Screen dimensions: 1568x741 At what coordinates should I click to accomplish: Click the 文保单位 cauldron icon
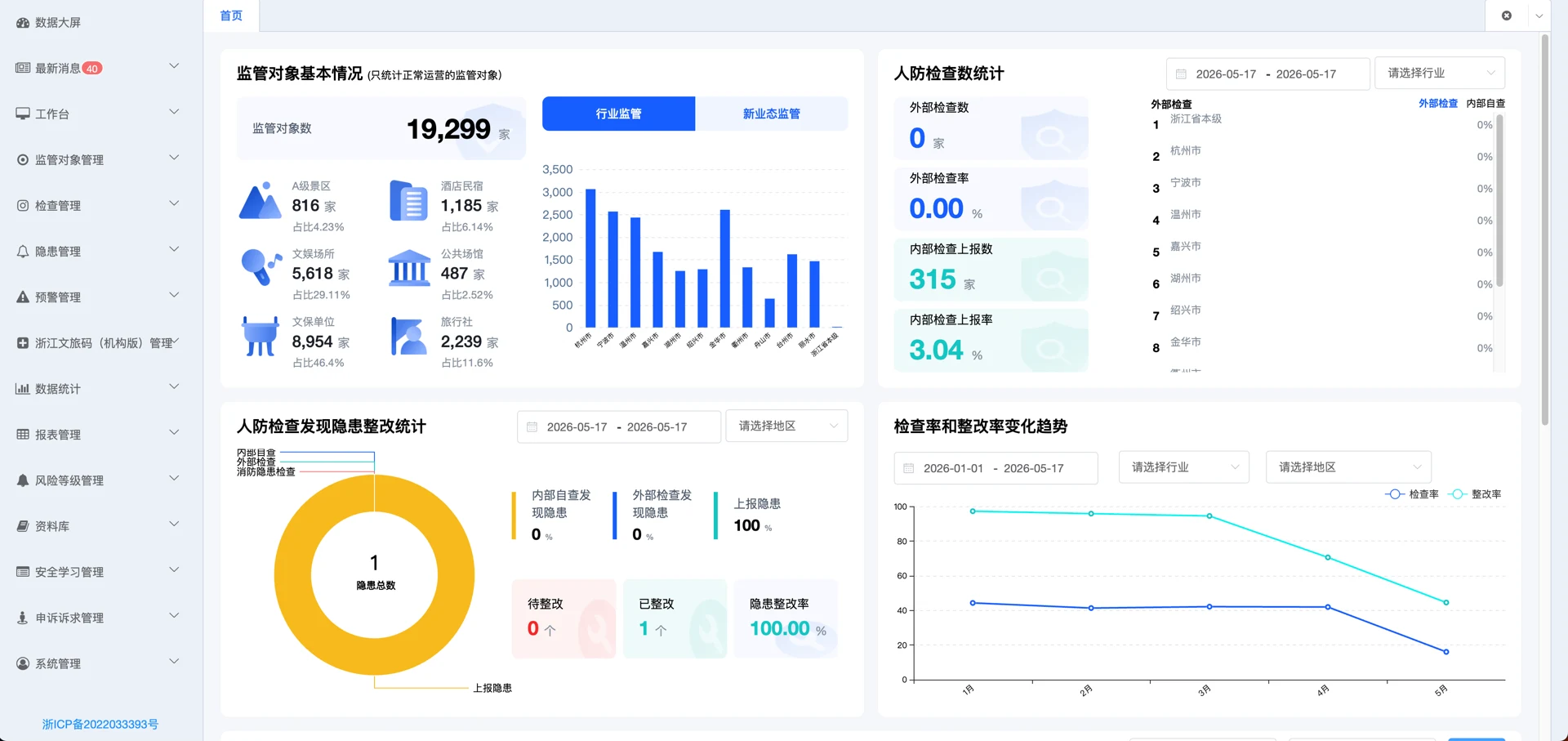coord(261,336)
